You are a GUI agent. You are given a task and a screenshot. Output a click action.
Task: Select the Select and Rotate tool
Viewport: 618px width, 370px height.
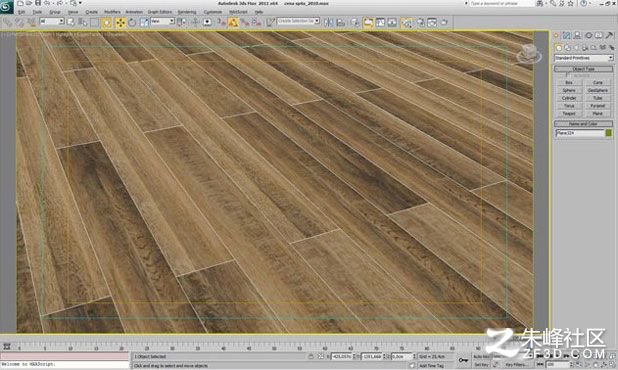(132, 22)
